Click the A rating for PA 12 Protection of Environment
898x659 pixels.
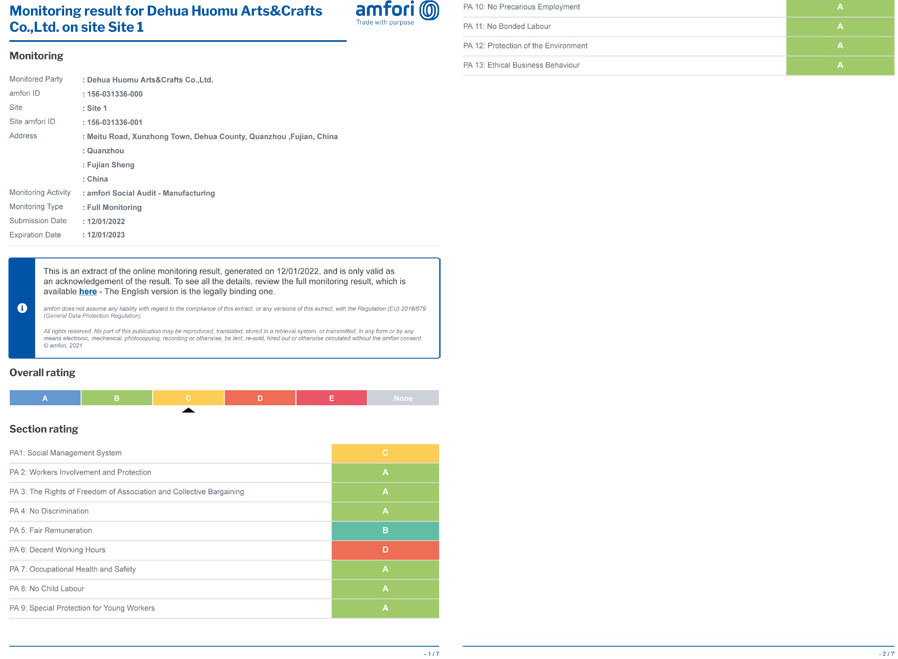[x=840, y=46]
